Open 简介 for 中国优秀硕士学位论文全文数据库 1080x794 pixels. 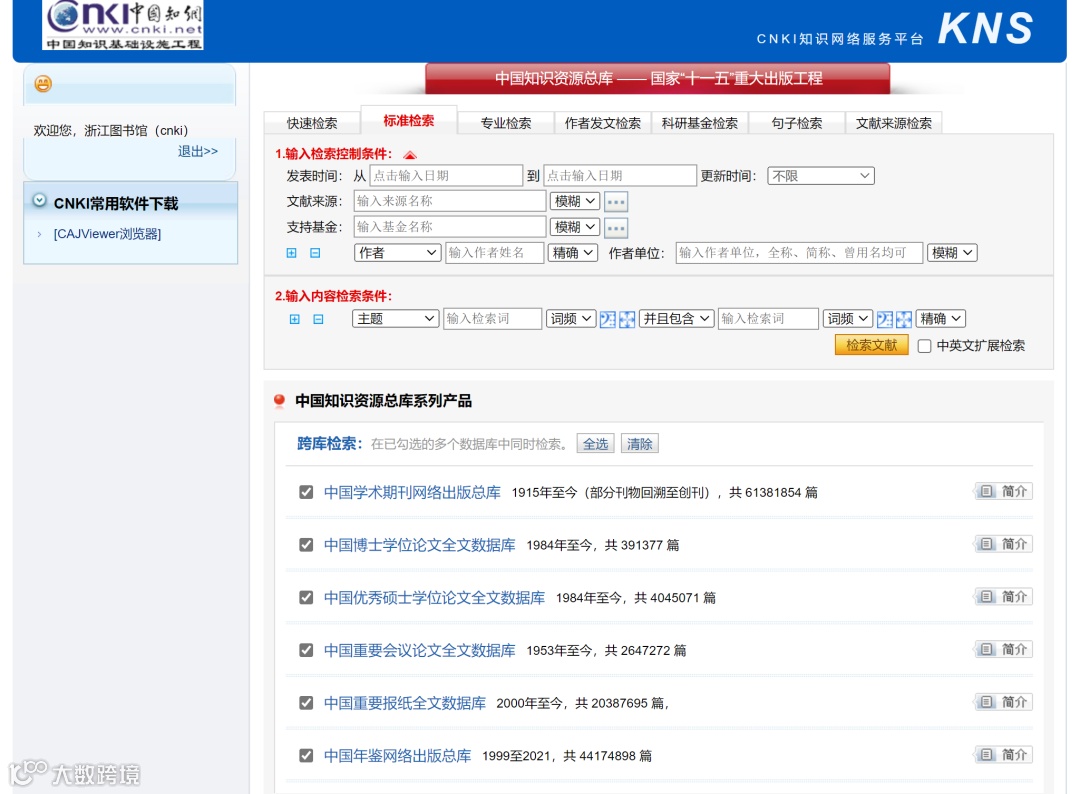1004,596
